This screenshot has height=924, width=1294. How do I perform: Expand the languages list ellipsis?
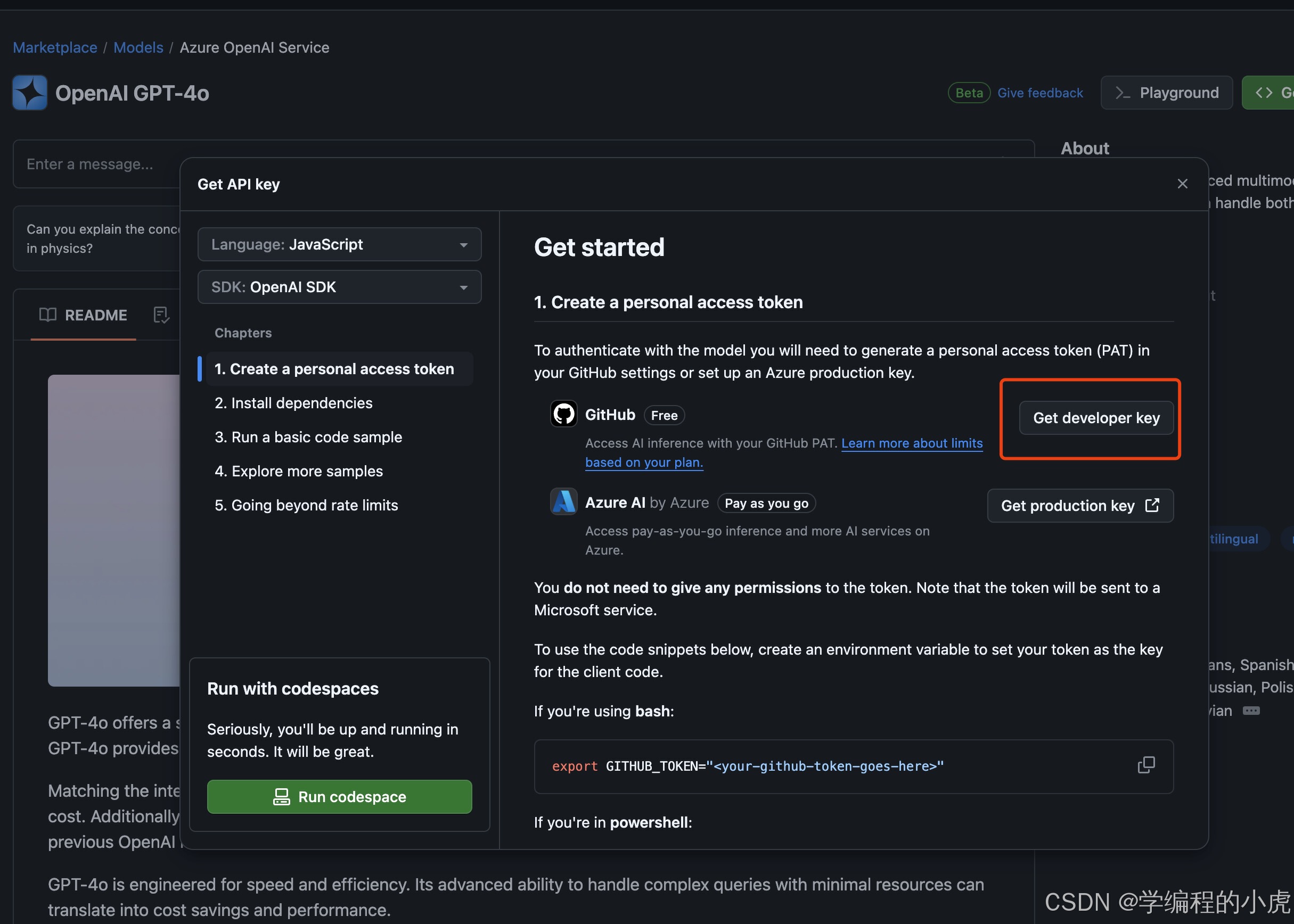[x=1251, y=711]
